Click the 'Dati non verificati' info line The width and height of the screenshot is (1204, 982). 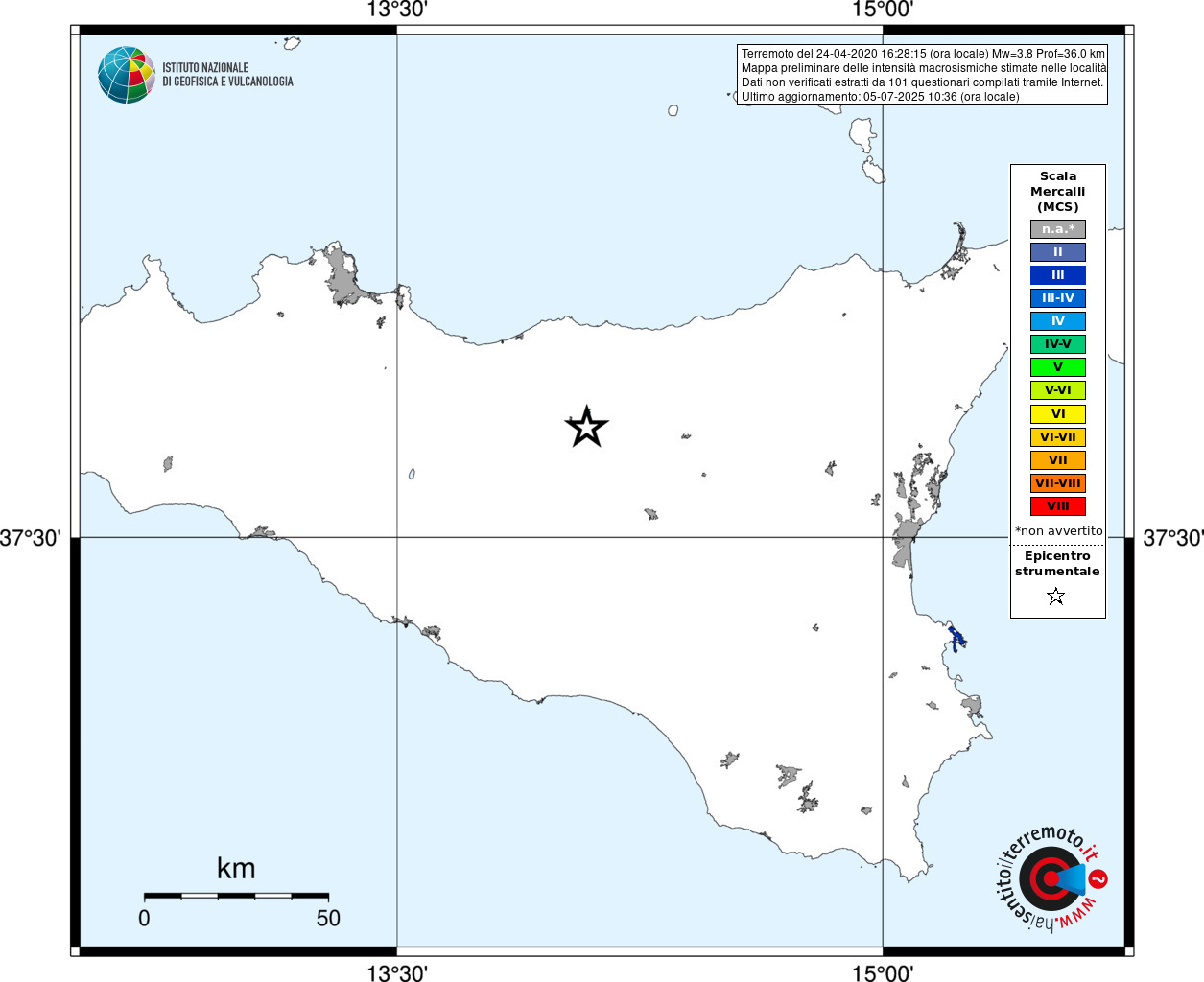click(922, 82)
